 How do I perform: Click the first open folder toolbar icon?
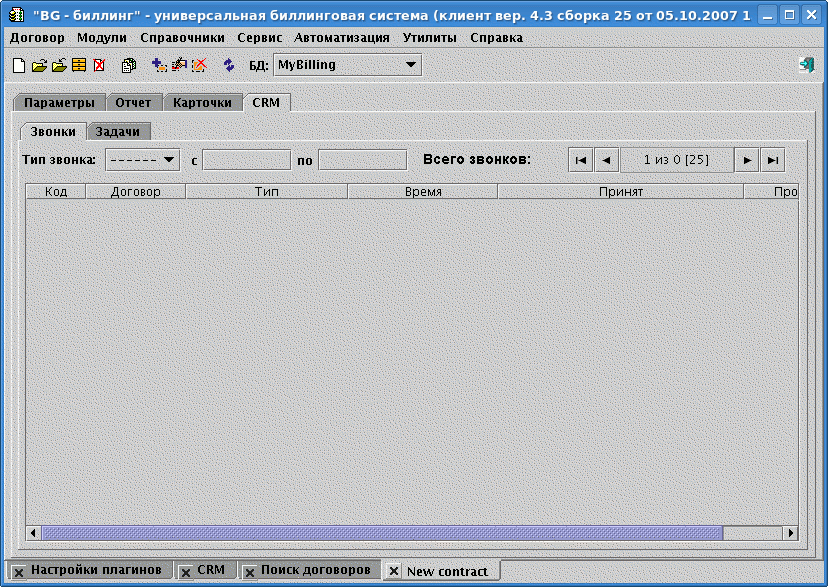pos(39,65)
